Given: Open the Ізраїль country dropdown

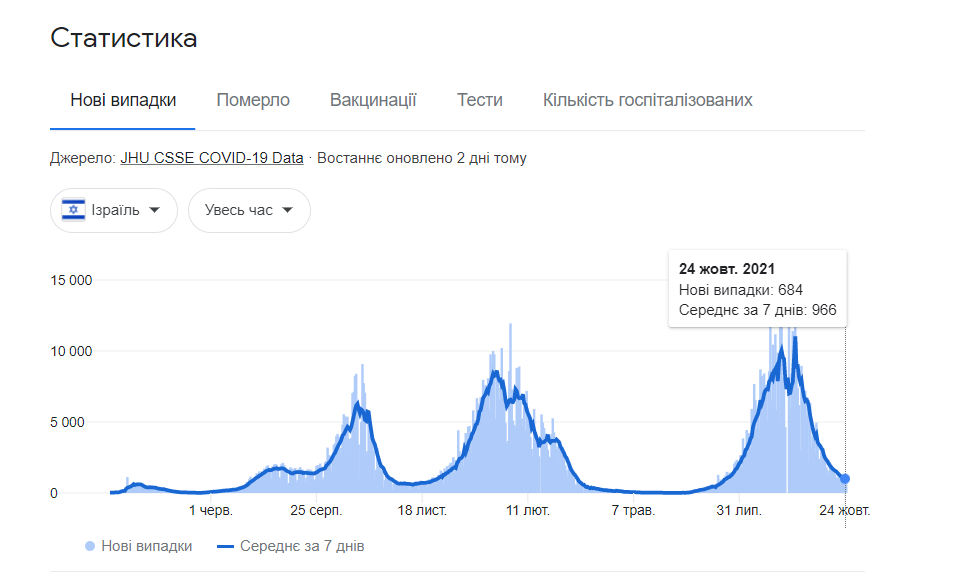Looking at the screenshot, I should [113, 210].
